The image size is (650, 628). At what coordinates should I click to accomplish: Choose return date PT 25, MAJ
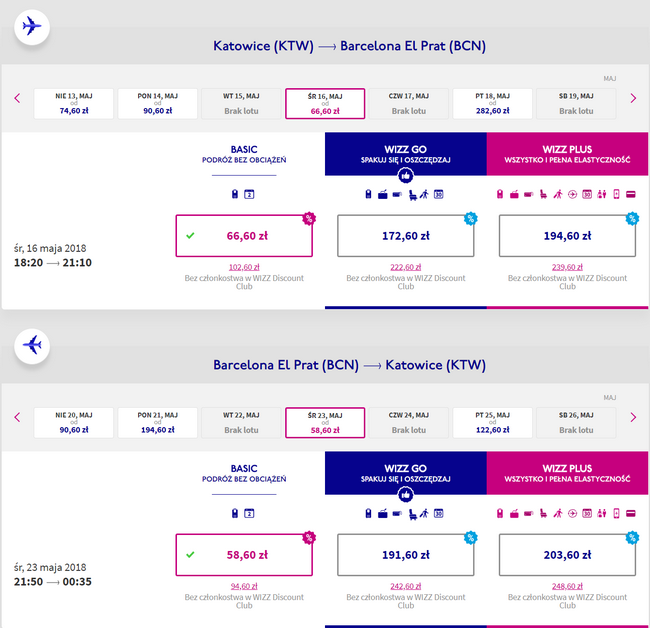click(492, 423)
